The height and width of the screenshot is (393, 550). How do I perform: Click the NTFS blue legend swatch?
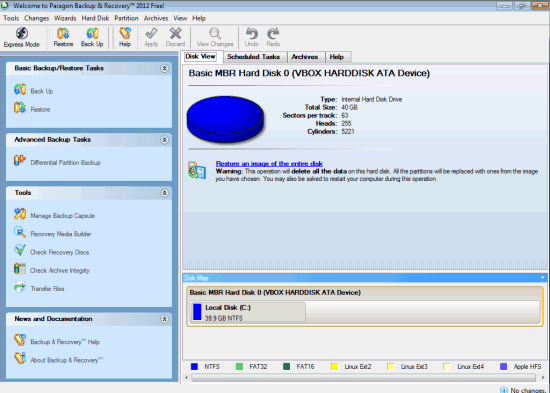pyautogui.click(x=194, y=367)
